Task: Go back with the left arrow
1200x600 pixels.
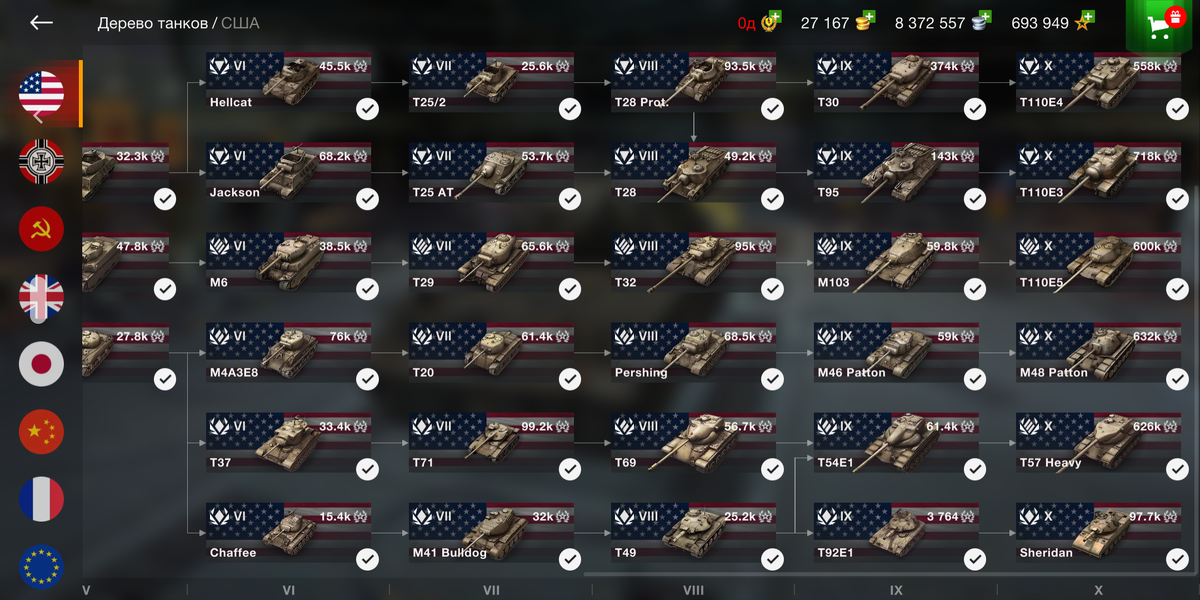Action: click(x=41, y=22)
